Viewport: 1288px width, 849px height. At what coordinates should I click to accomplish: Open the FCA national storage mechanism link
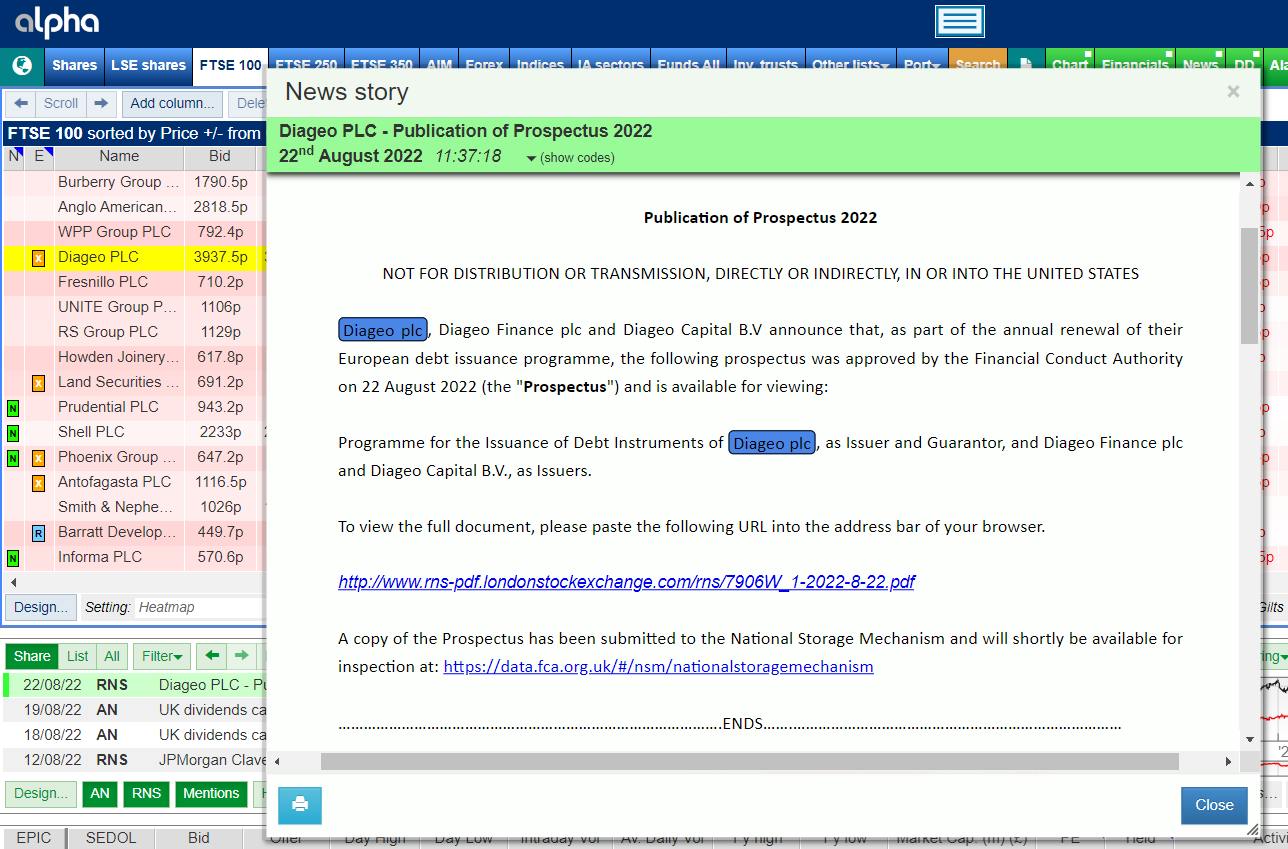[x=658, y=666]
